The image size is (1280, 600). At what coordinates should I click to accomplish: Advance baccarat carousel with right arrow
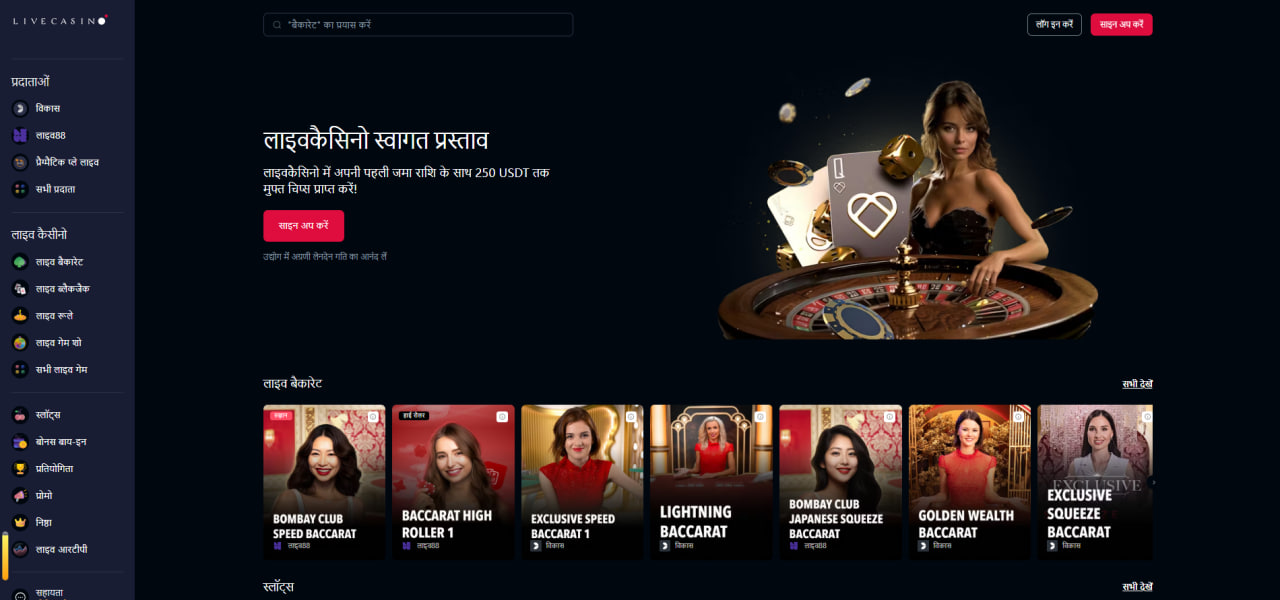coord(1151,483)
